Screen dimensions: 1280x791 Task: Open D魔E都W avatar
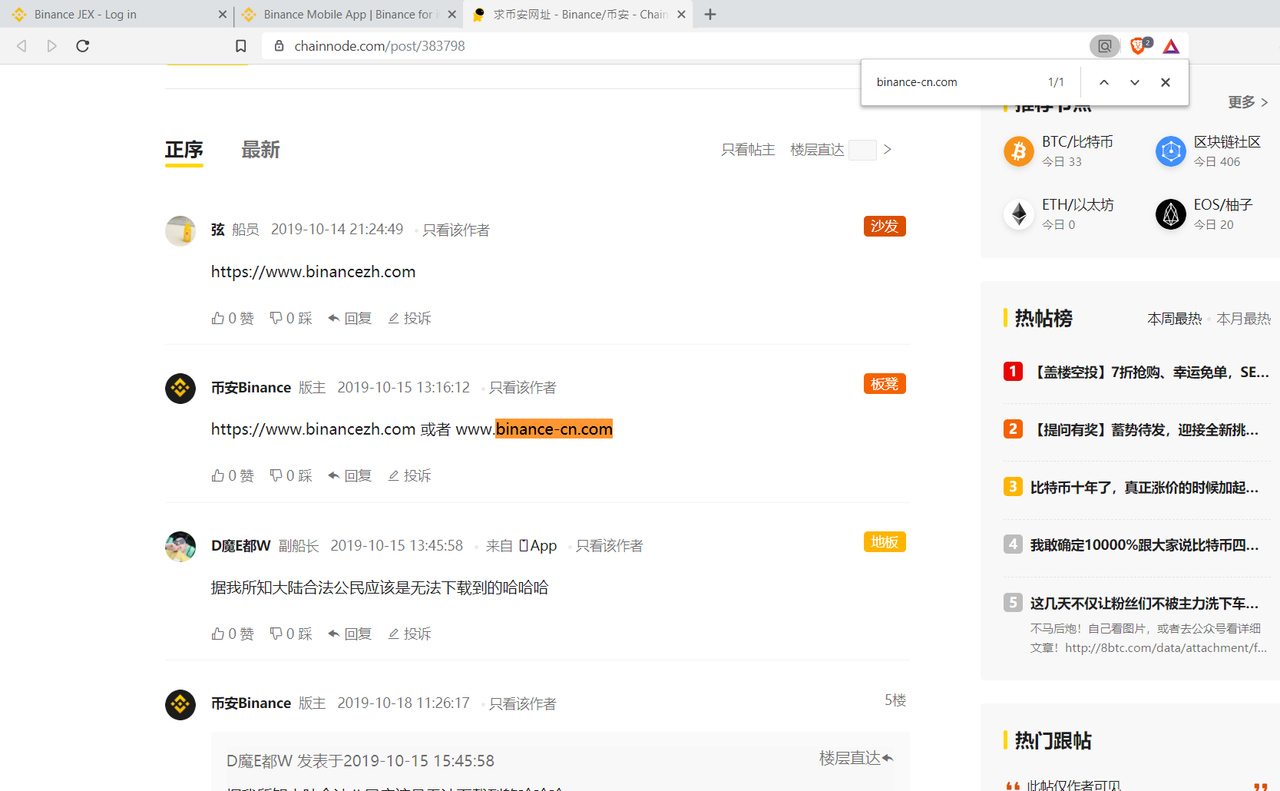pyautogui.click(x=180, y=546)
